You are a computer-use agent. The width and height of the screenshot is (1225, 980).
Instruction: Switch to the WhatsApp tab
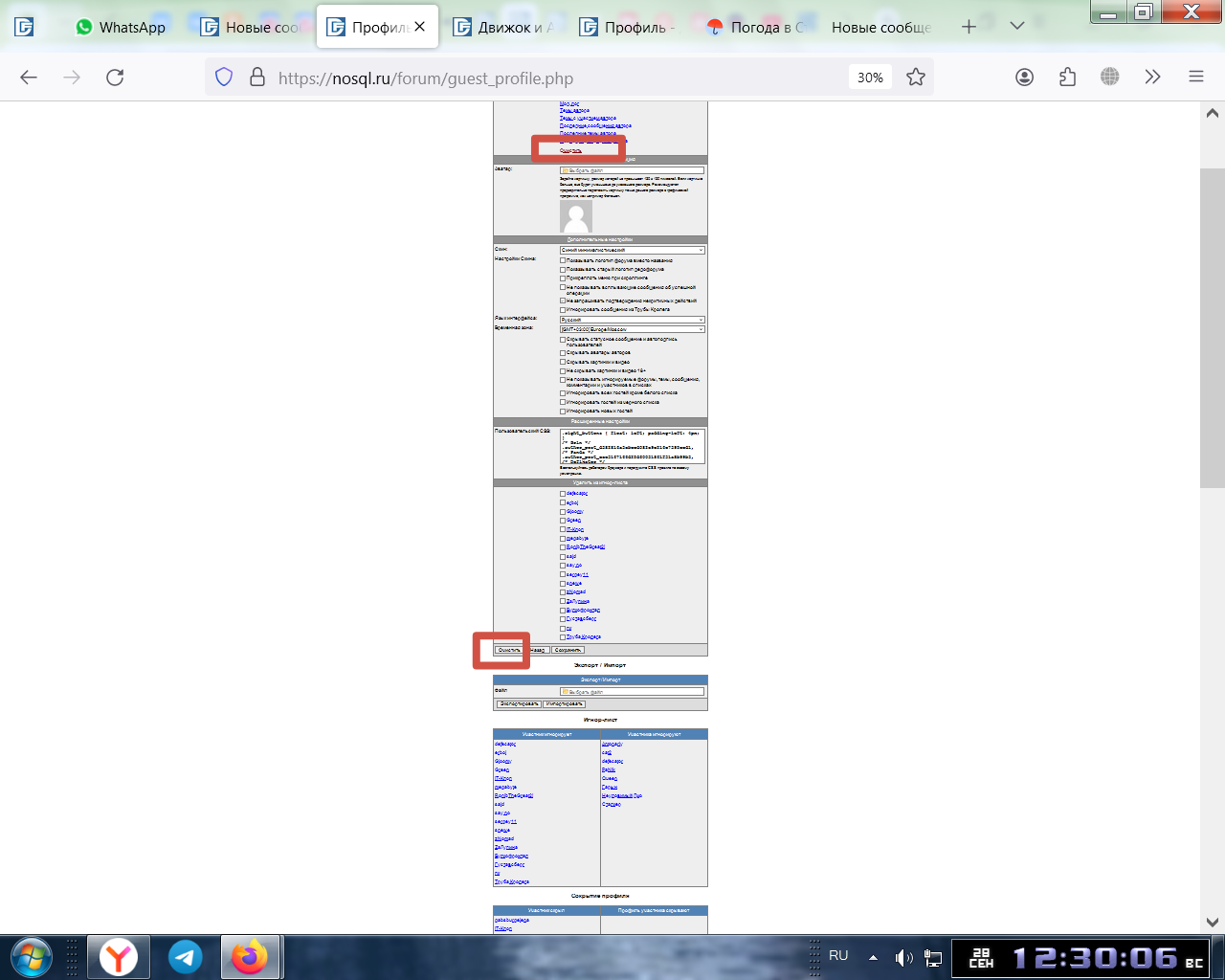click(x=121, y=27)
